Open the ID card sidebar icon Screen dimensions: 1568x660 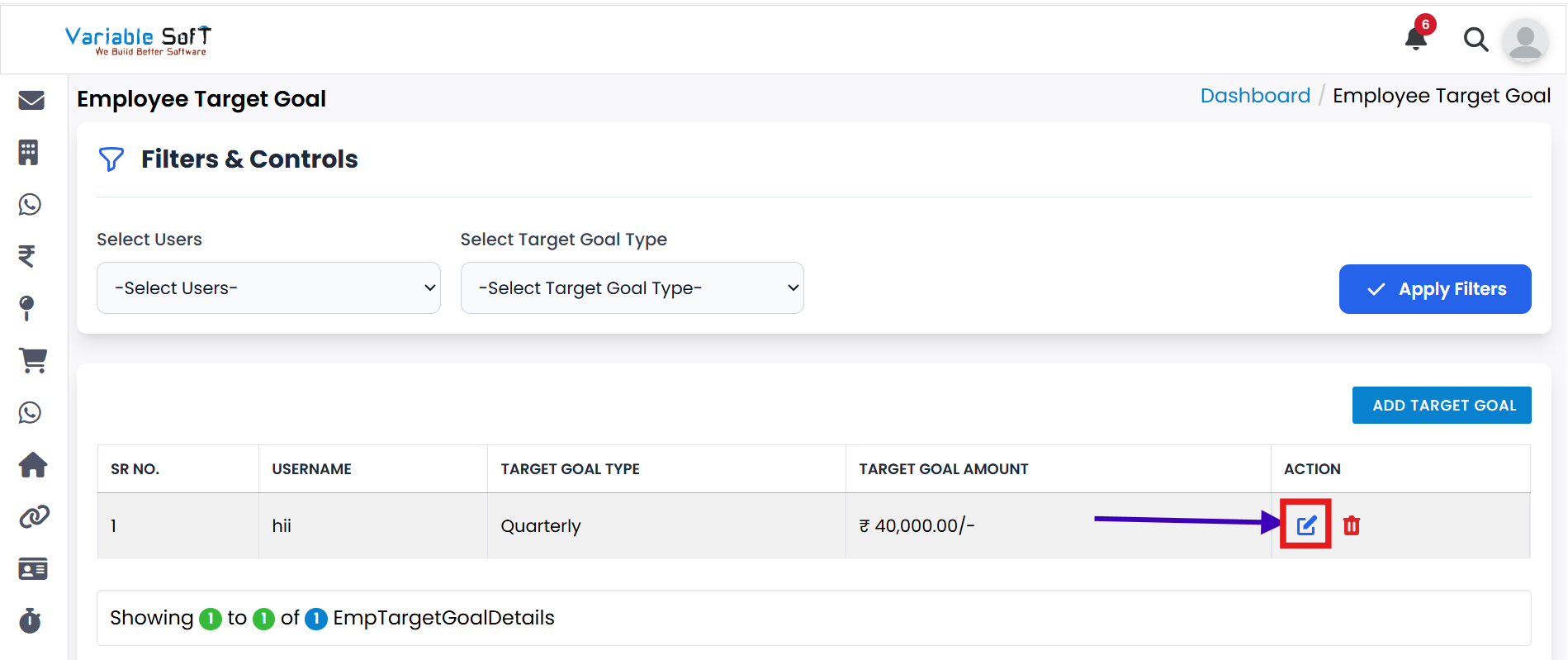click(33, 569)
